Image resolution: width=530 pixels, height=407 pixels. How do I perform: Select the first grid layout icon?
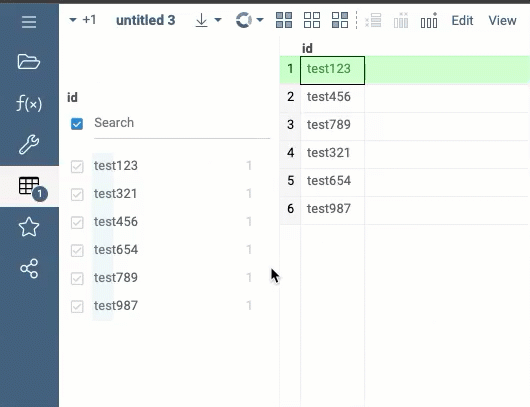point(284,20)
